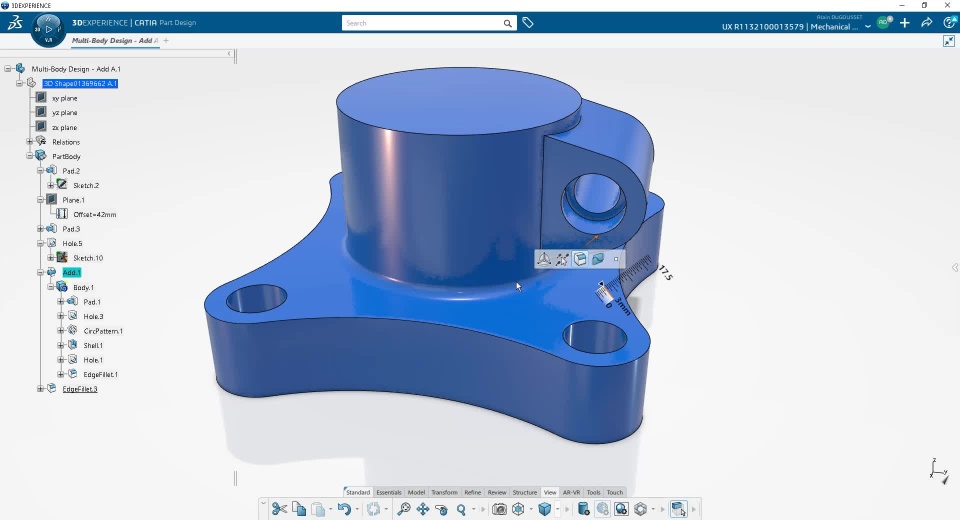Select the Zoom magnifier tool
Viewport: 960px width, 520px height.
click(x=461, y=509)
